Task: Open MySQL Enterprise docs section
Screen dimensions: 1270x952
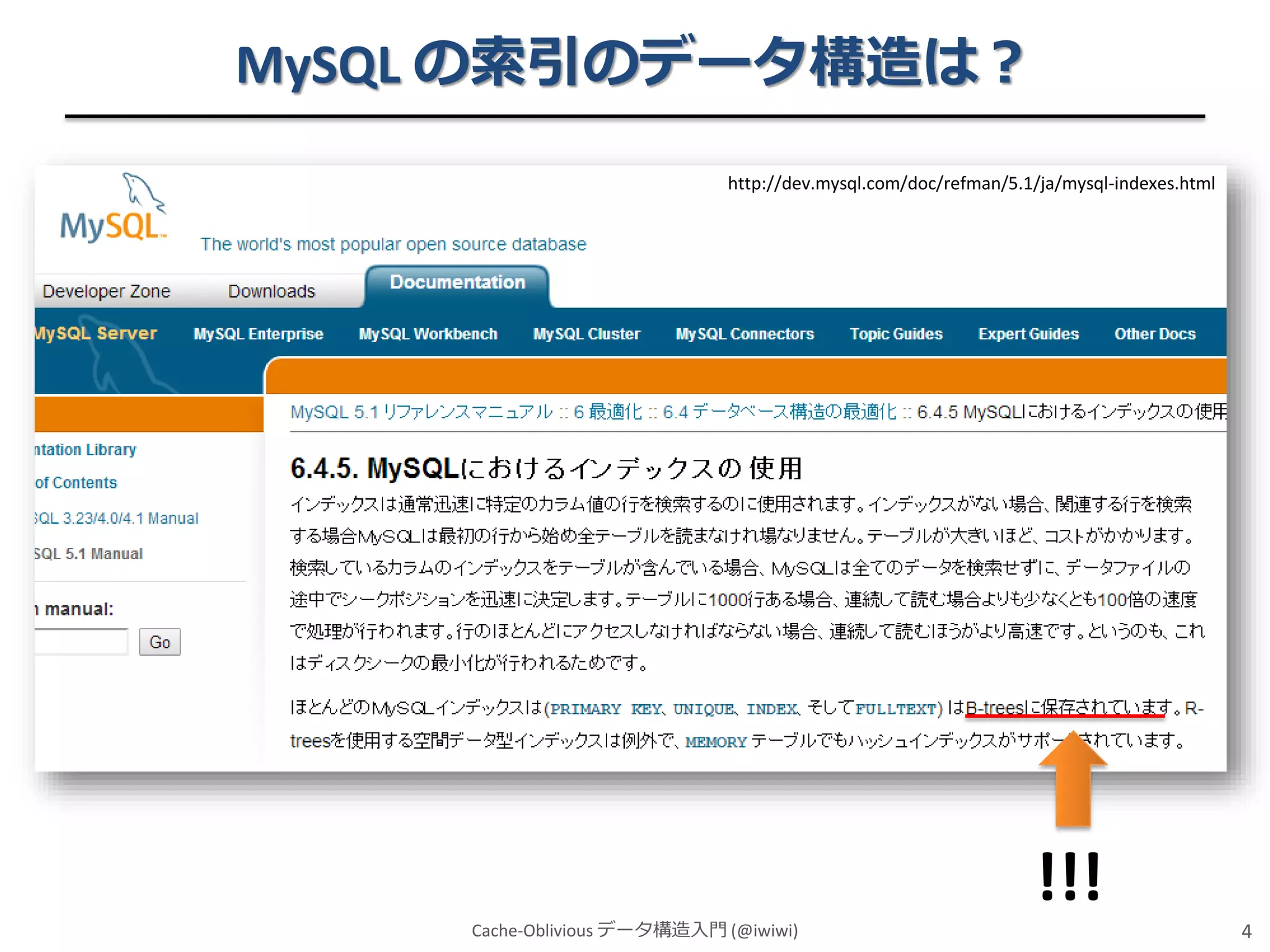Action: point(258,334)
